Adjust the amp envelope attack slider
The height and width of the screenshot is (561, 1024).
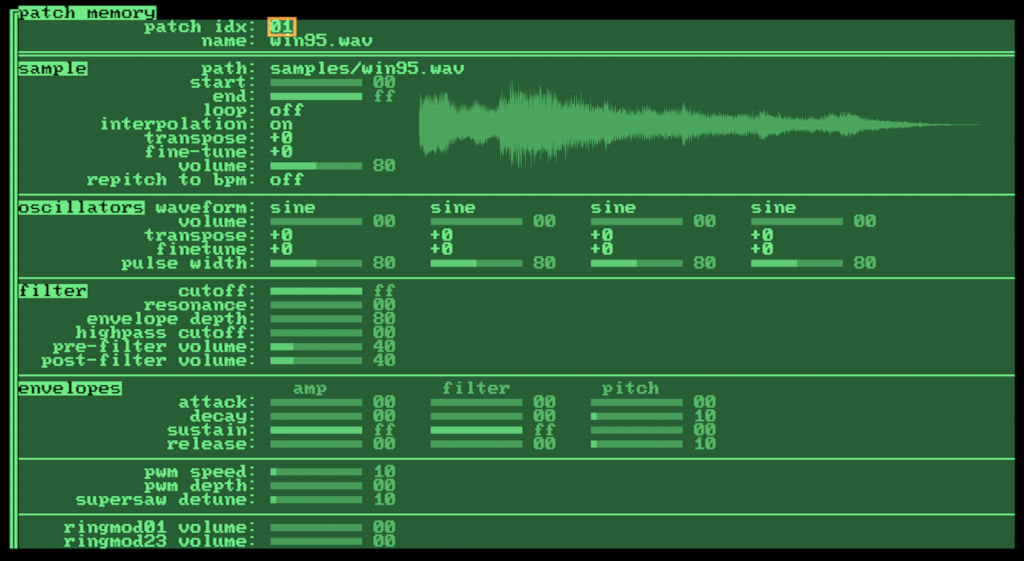point(316,402)
